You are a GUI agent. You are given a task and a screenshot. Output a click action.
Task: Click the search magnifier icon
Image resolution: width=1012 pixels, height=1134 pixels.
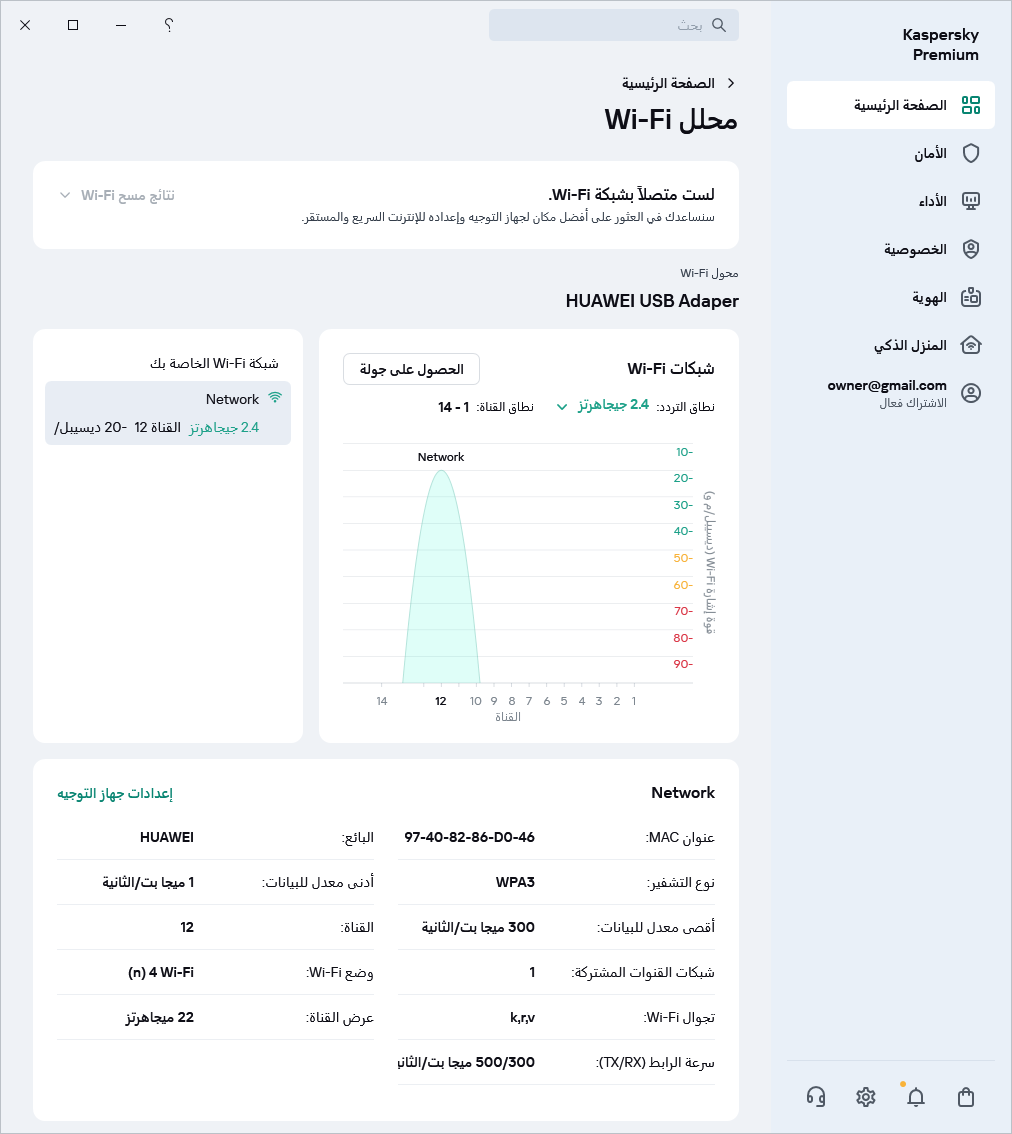tap(719, 25)
